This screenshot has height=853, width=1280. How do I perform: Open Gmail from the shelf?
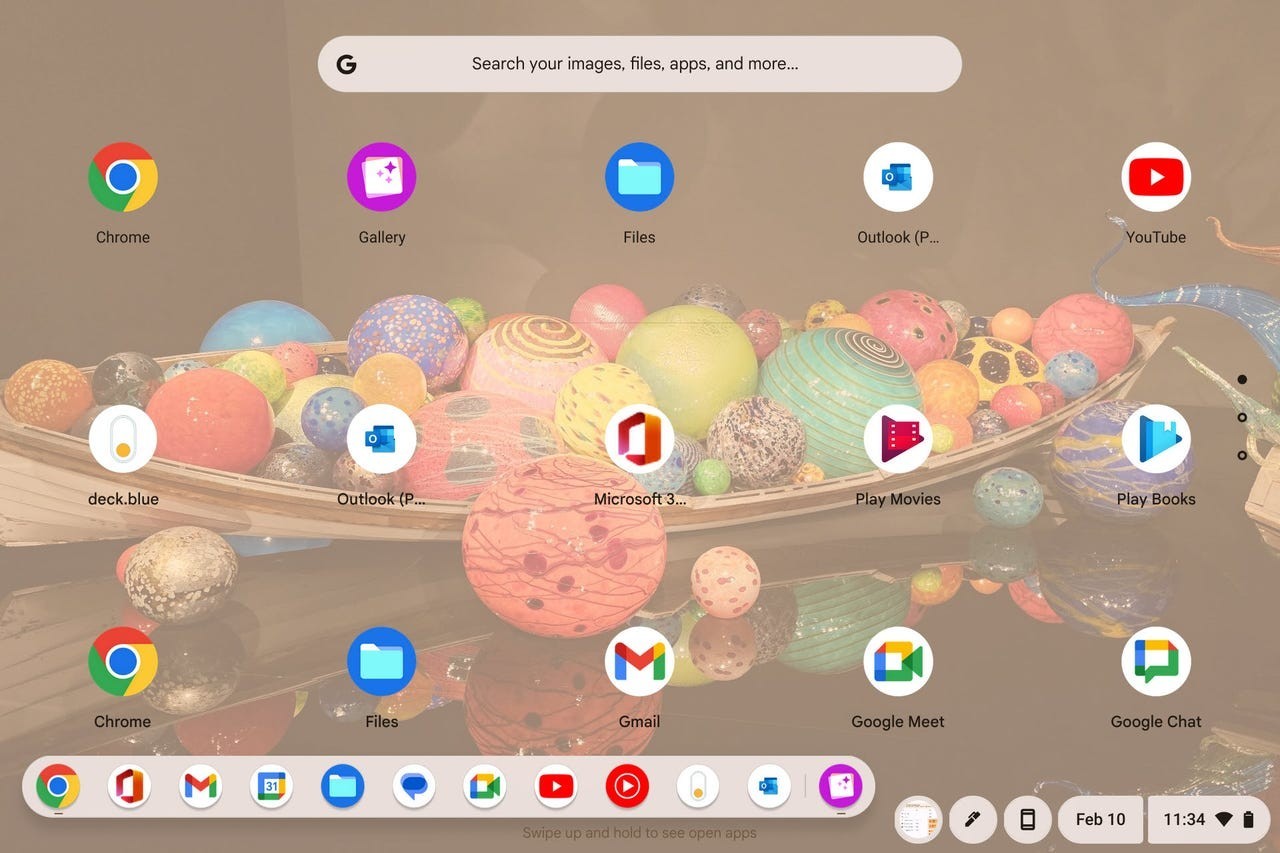[200, 787]
